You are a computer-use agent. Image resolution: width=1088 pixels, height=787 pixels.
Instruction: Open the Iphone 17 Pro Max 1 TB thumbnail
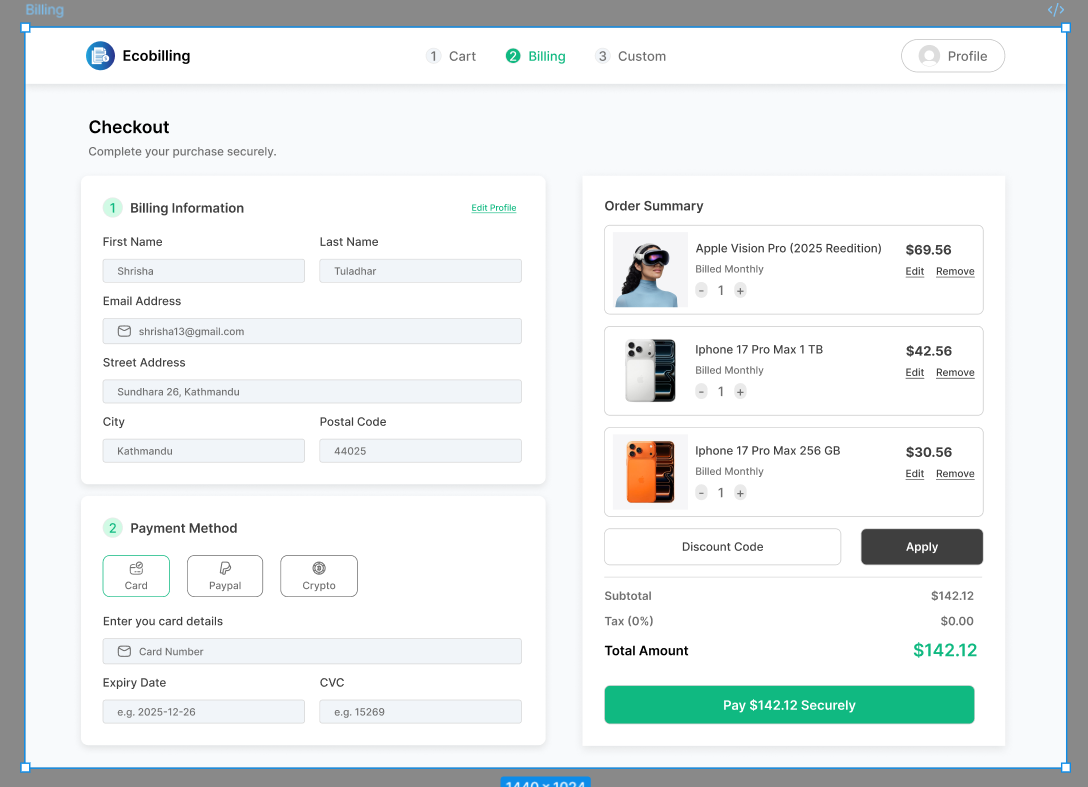pyautogui.click(x=650, y=371)
